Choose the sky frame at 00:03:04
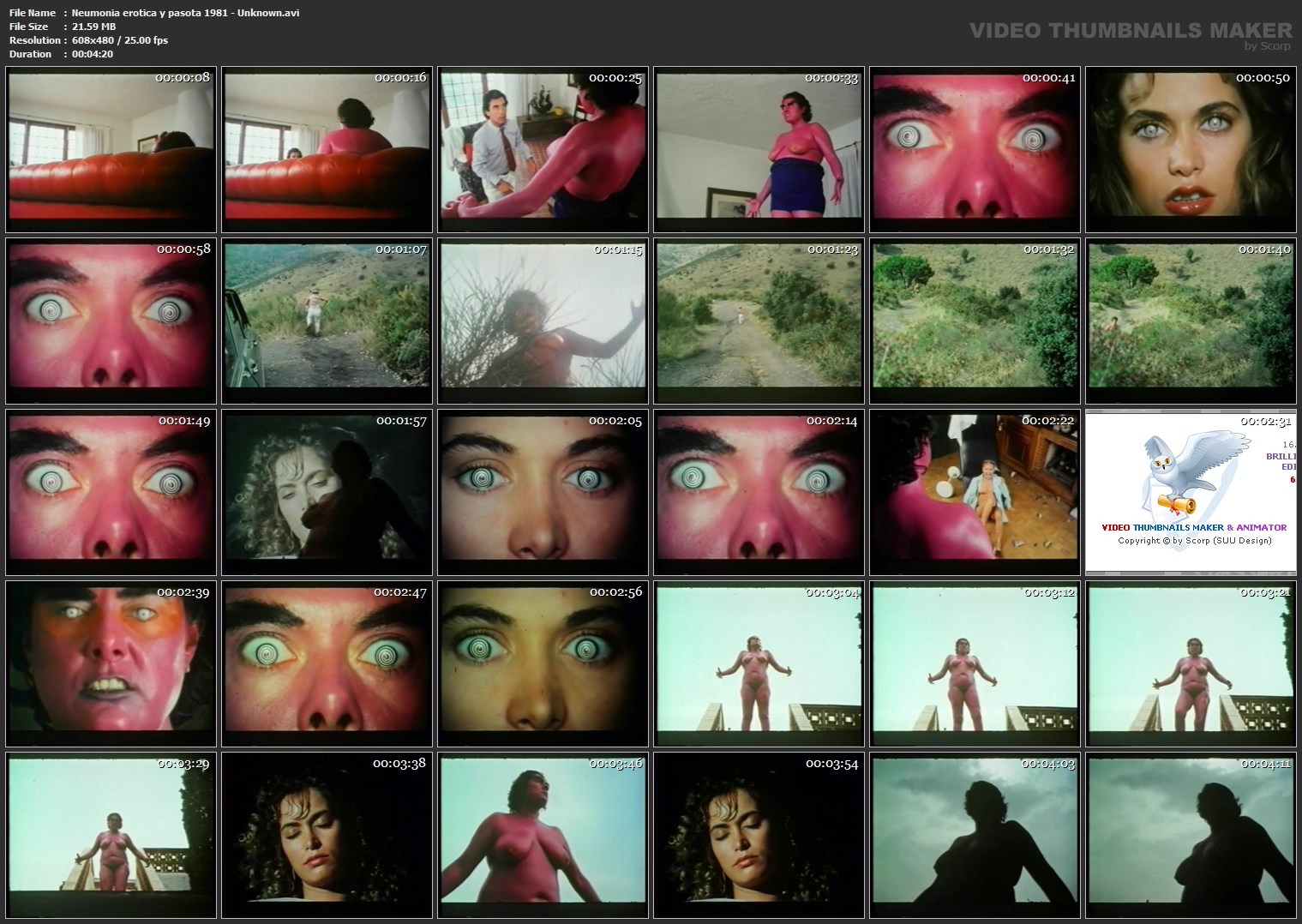 (x=759, y=663)
